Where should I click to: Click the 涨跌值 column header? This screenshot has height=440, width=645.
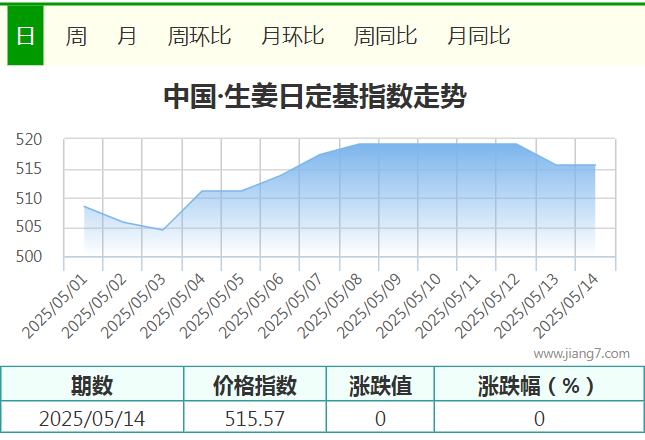click(380, 385)
